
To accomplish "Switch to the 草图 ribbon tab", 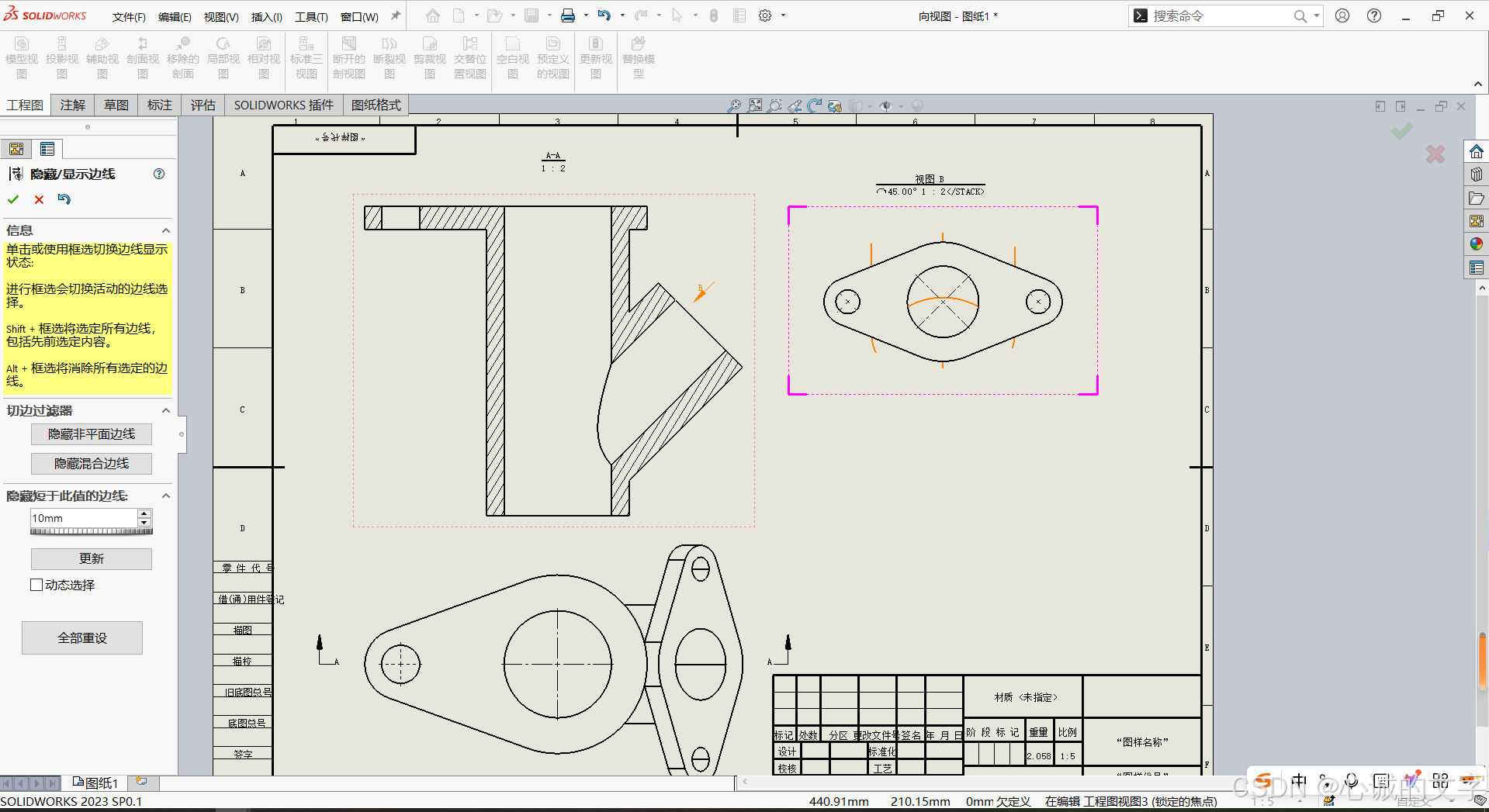I will (116, 105).
